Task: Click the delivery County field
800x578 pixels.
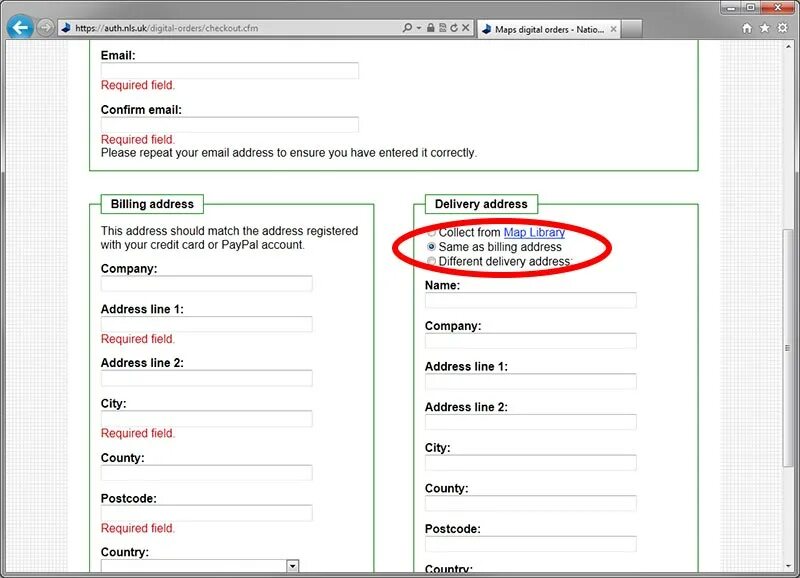Action: (x=531, y=503)
